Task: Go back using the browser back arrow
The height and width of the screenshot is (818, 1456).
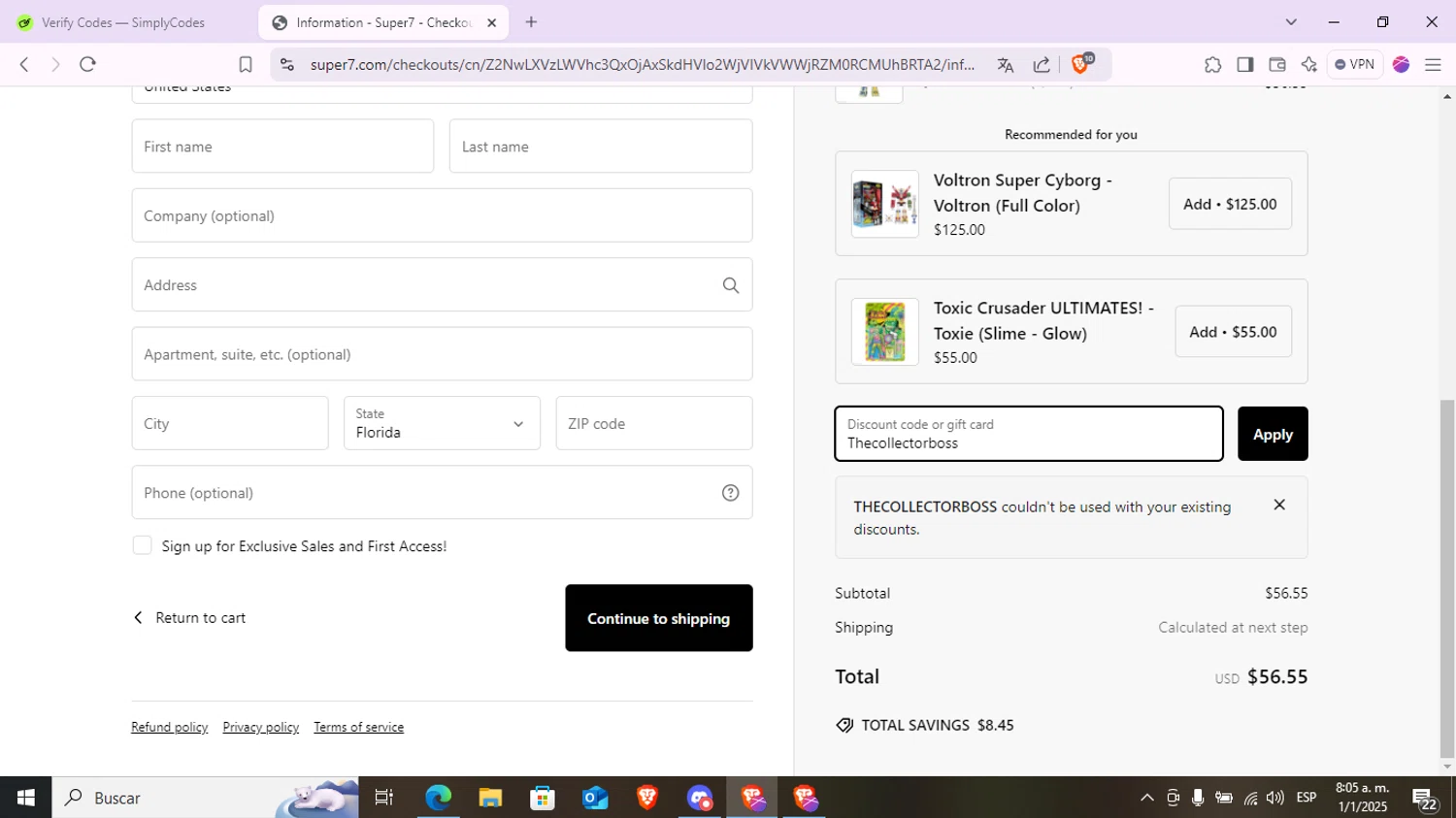Action: coord(24,64)
